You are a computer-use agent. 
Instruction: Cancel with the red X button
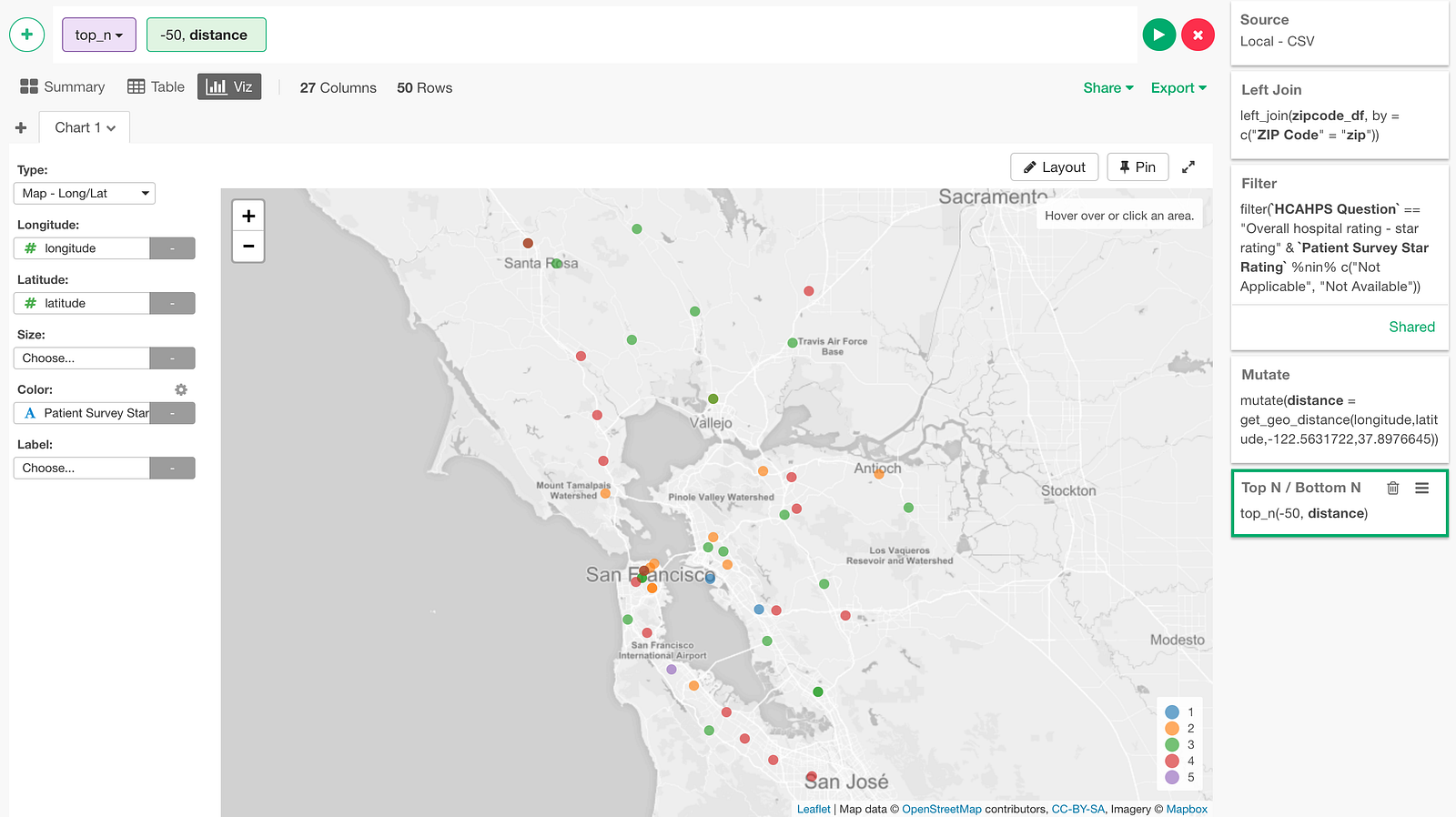(x=1198, y=35)
